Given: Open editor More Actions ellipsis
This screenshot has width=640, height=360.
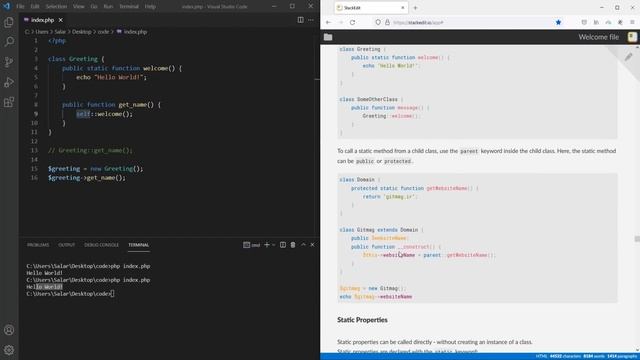Looking at the screenshot, I should tap(311, 20).
